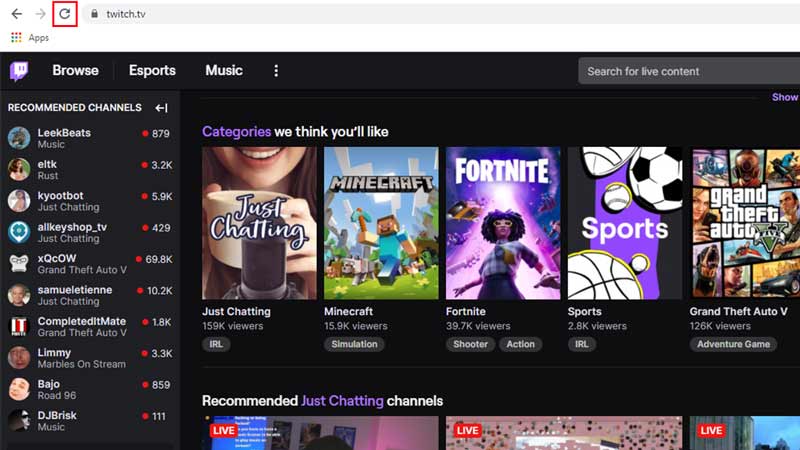Open Bajo channel name
The width and height of the screenshot is (800, 450).
coord(48,384)
